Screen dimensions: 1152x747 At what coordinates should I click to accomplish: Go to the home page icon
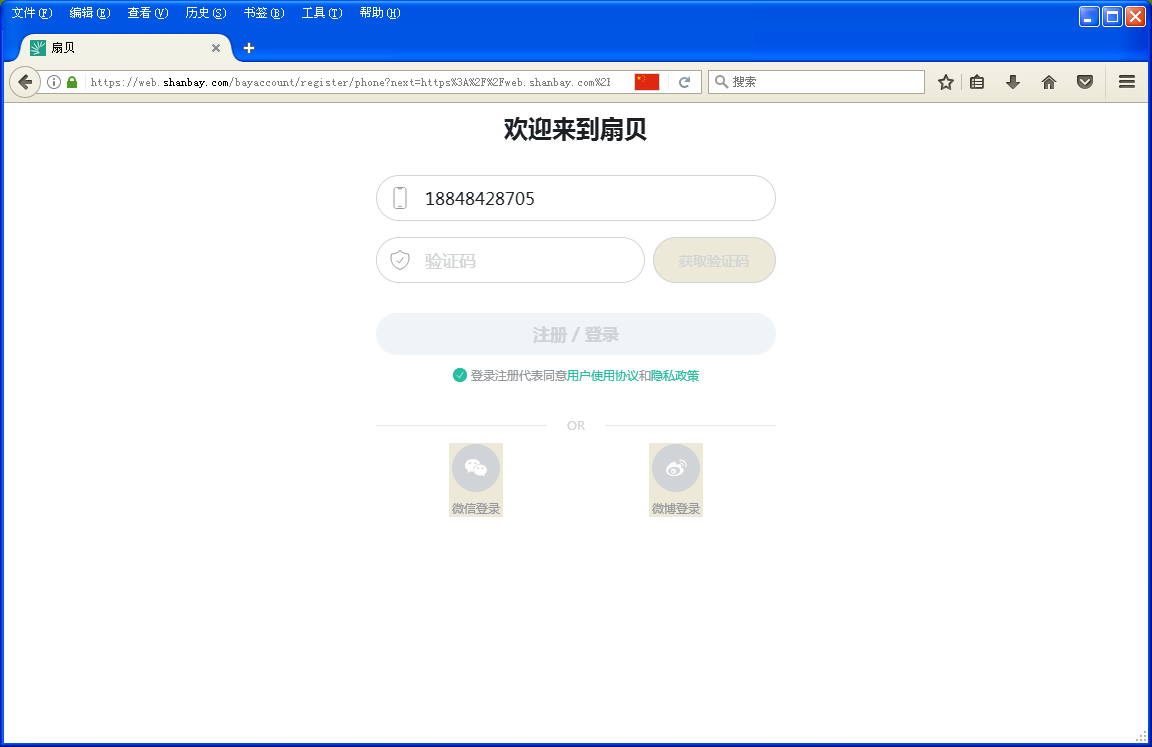[1048, 82]
